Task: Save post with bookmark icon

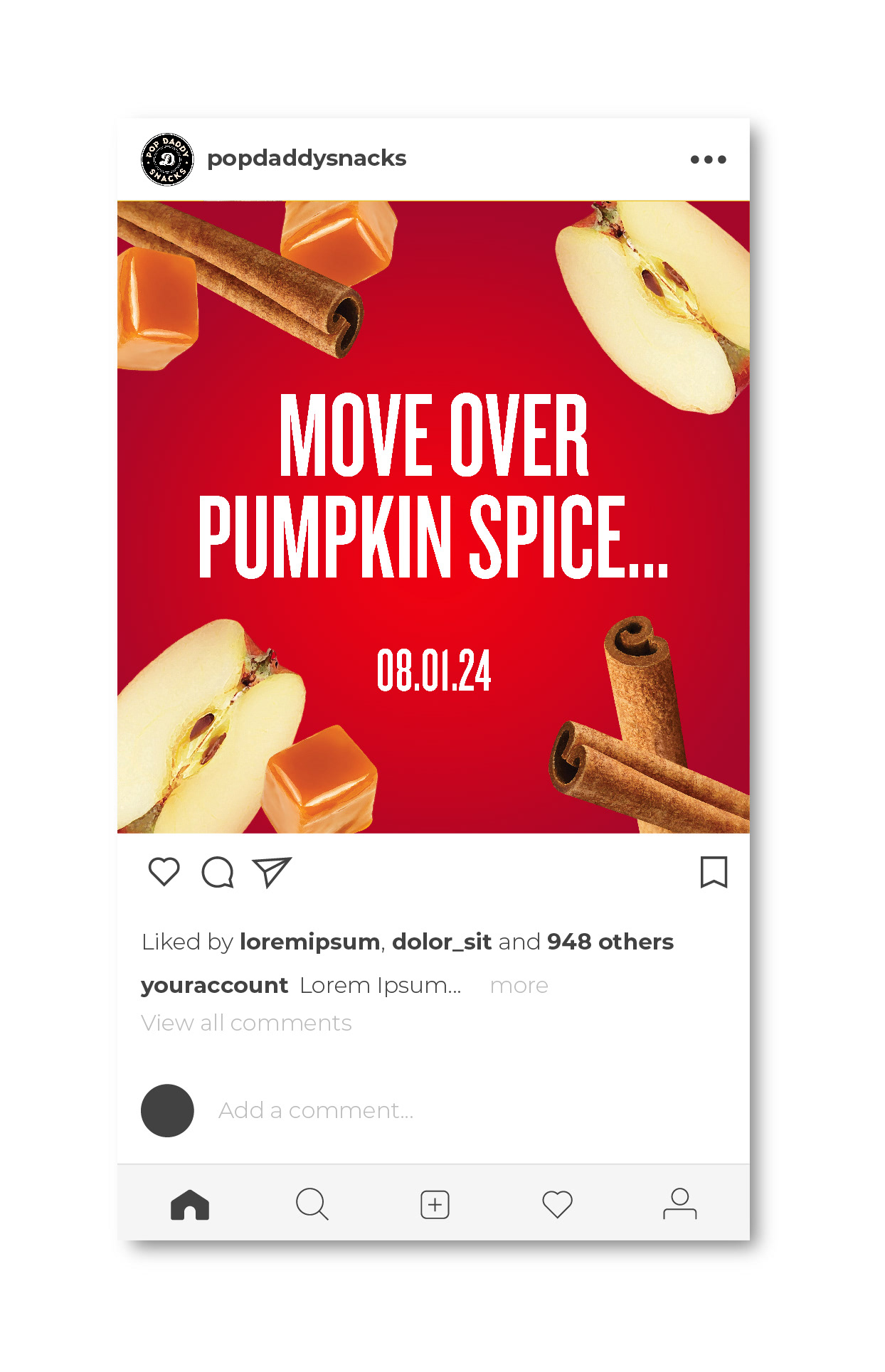Action: tap(714, 872)
